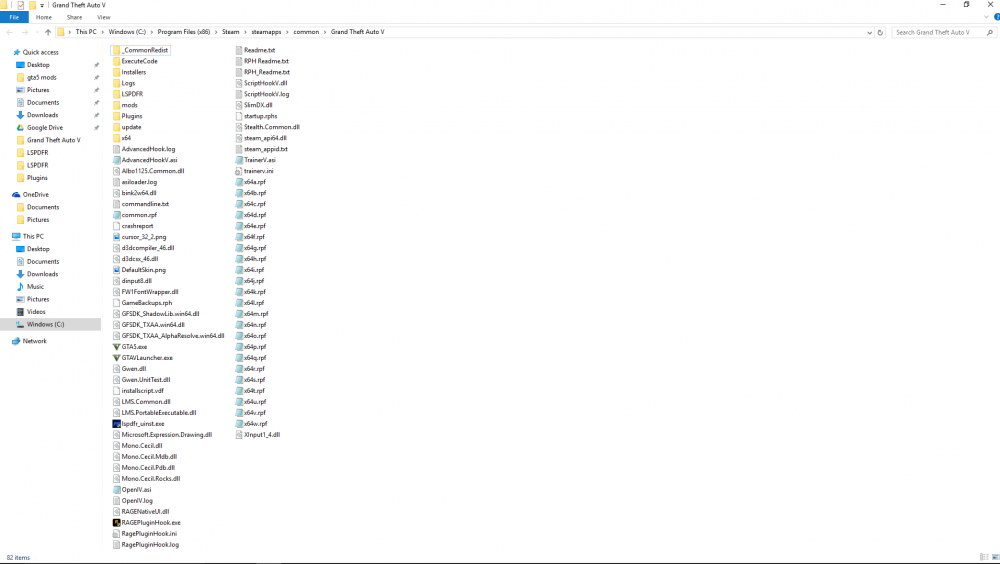The image size is (1000, 564).
Task: Select the x64w.rpf file
Action: (255, 424)
